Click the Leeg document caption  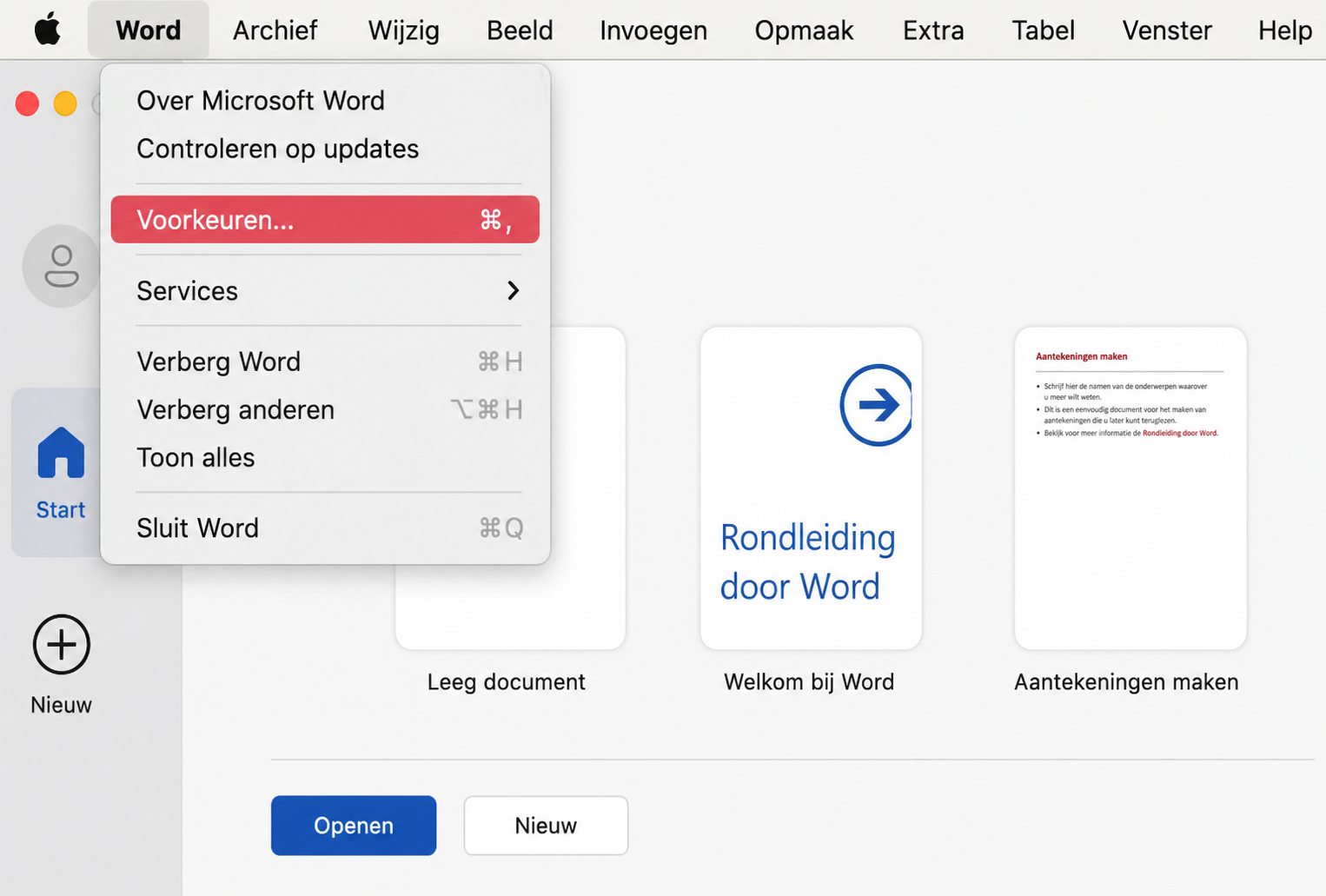[507, 682]
